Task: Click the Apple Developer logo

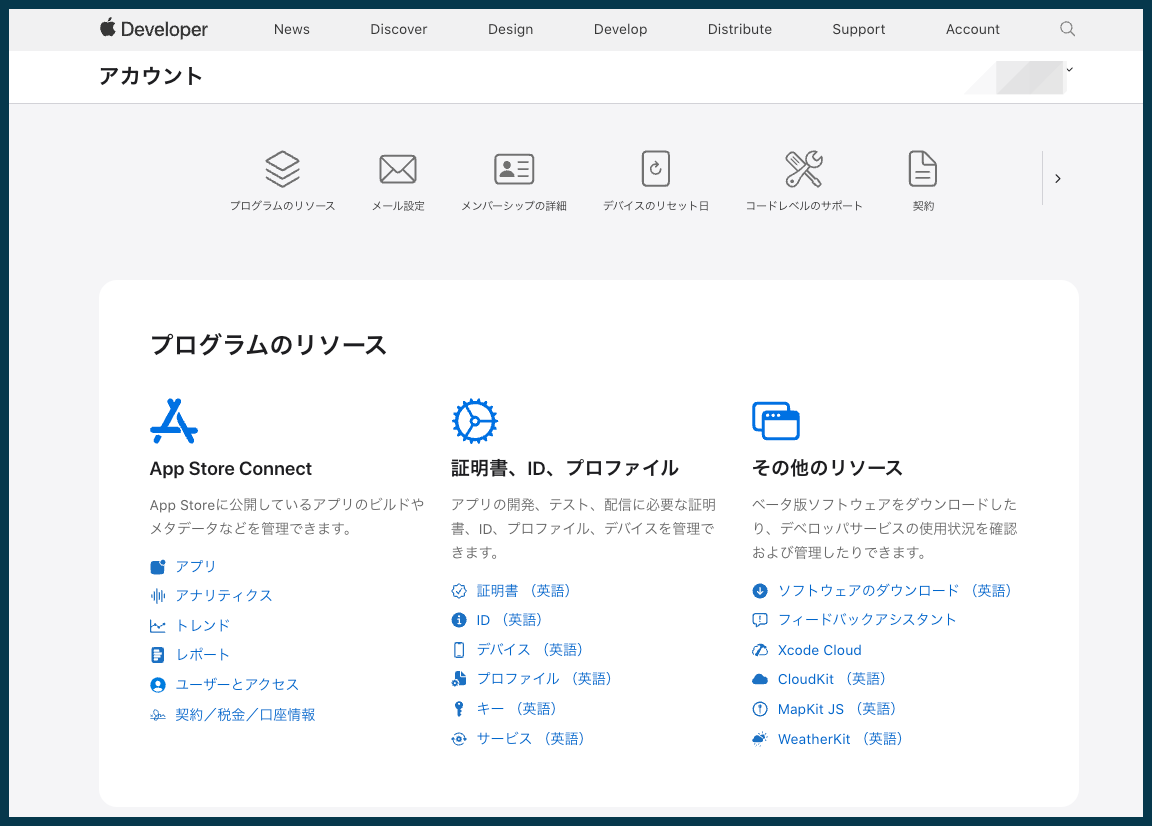Action: [153, 29]
